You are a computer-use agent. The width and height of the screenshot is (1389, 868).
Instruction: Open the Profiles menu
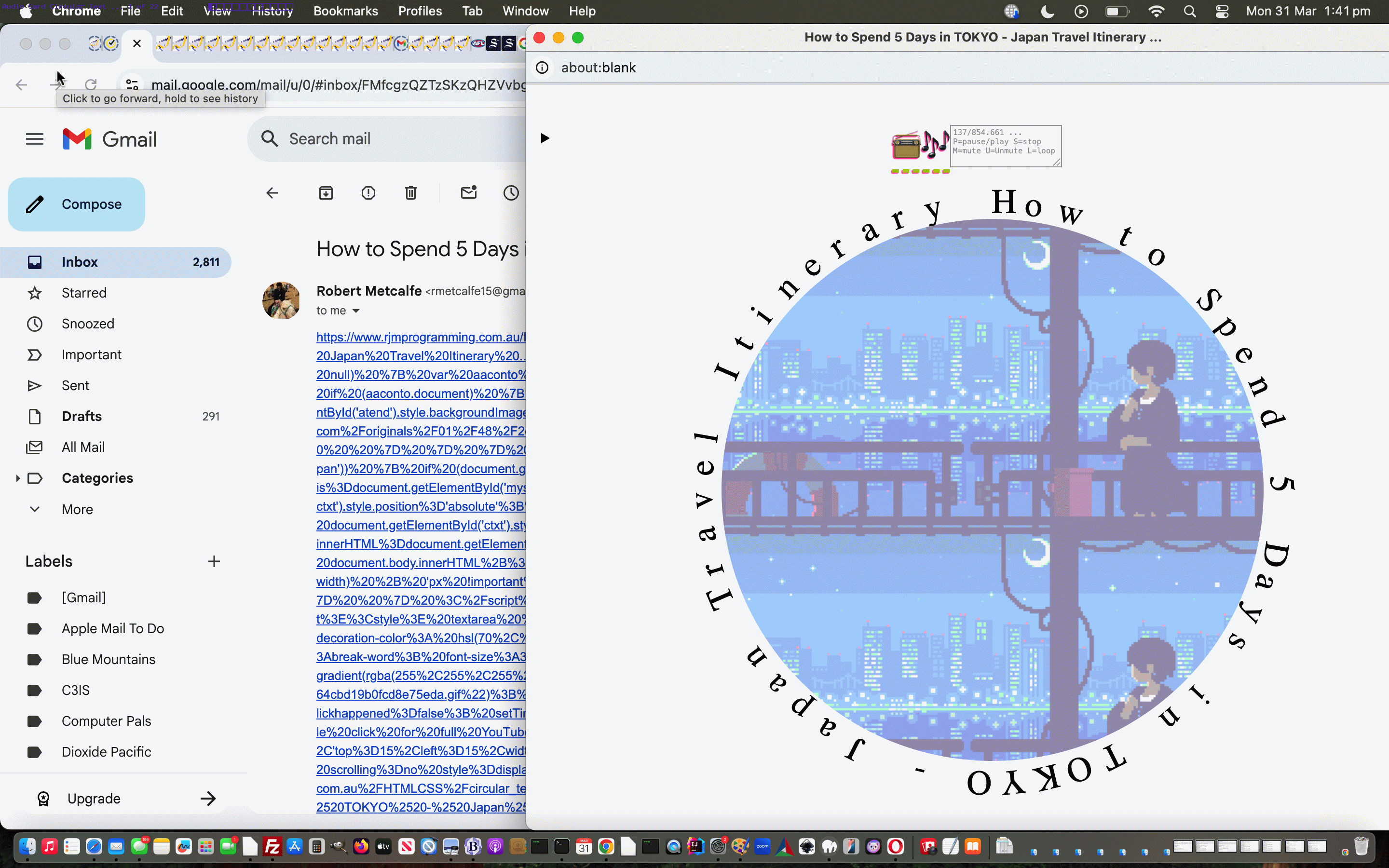click(x=420, y=11)
